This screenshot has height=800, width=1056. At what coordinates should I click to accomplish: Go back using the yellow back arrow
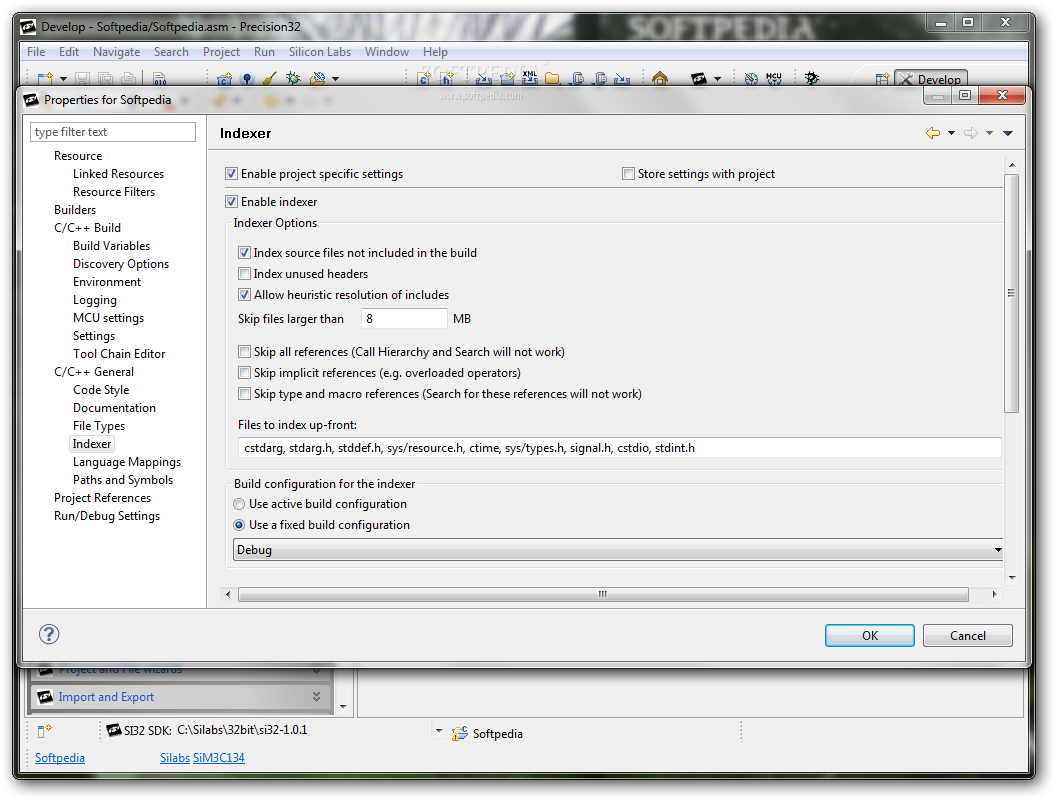point(933,133)
